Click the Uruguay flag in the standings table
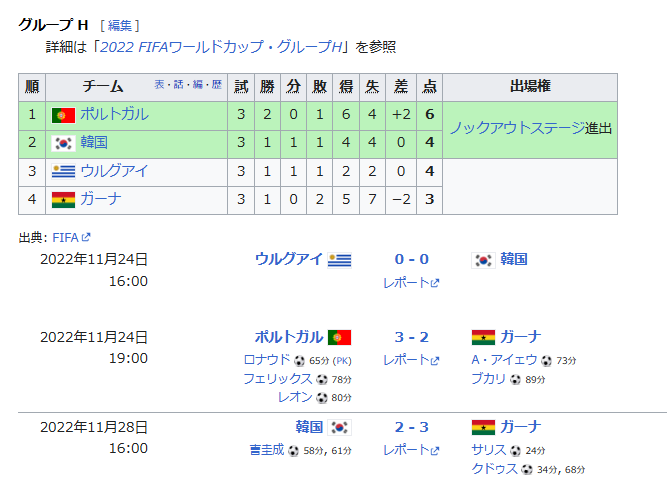The height and width of the screenshot is (484, 667). coord(63,171)
